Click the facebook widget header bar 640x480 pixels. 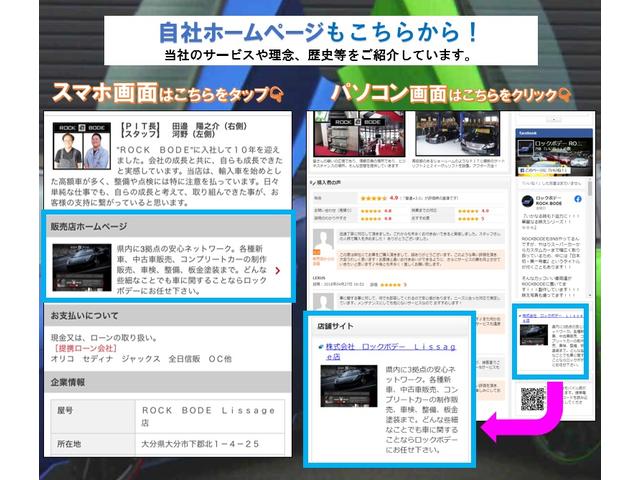[x=554, y=133]
